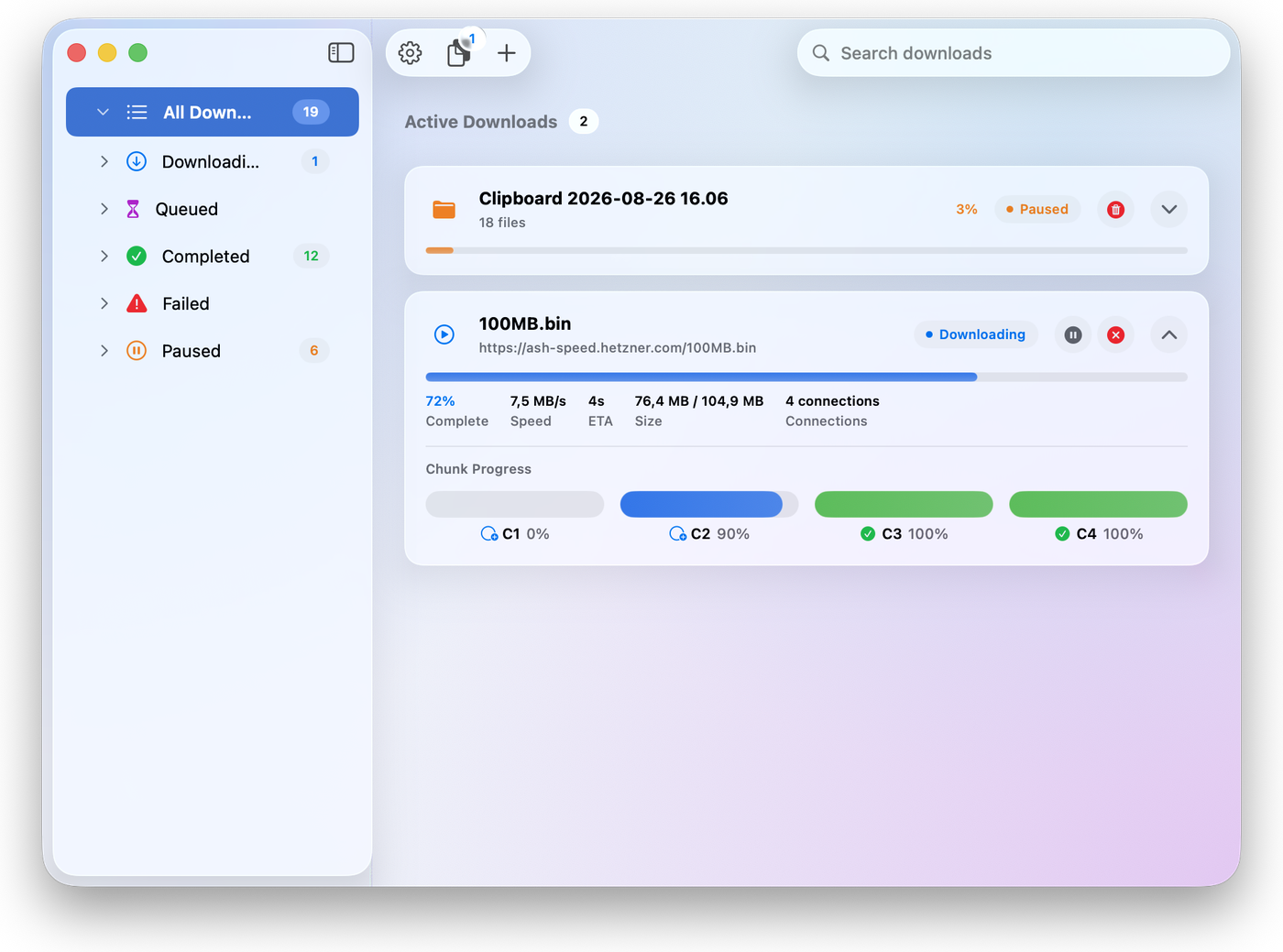Click the Chunk Progress heading
Image resolution: width=1283 pixels, height=952 pixels.
pos(478,469)
